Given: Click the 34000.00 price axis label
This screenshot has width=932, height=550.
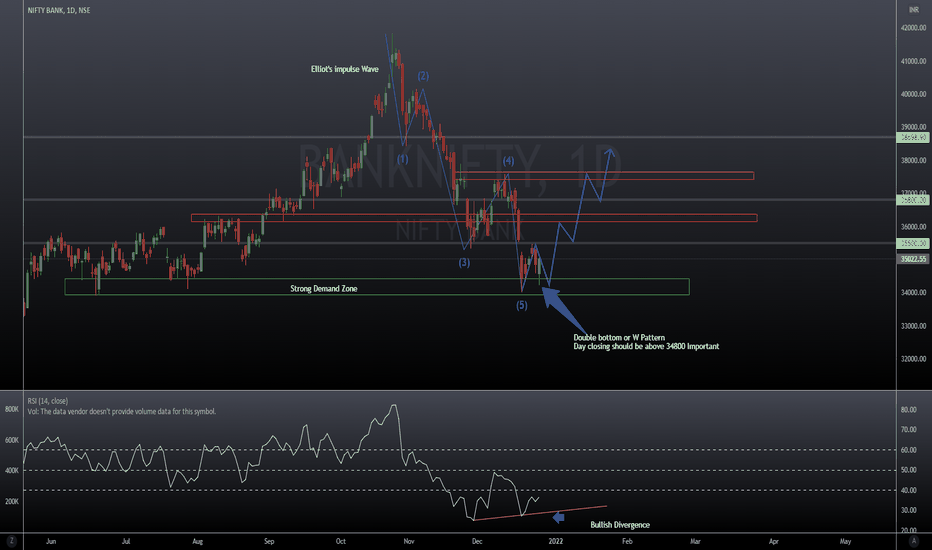Looking at the screenshot, I should coord(914,293).
